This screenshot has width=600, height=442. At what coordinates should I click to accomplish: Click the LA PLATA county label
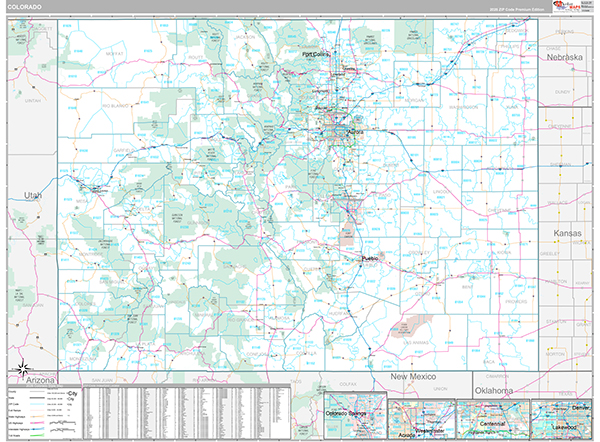point(144,344)
